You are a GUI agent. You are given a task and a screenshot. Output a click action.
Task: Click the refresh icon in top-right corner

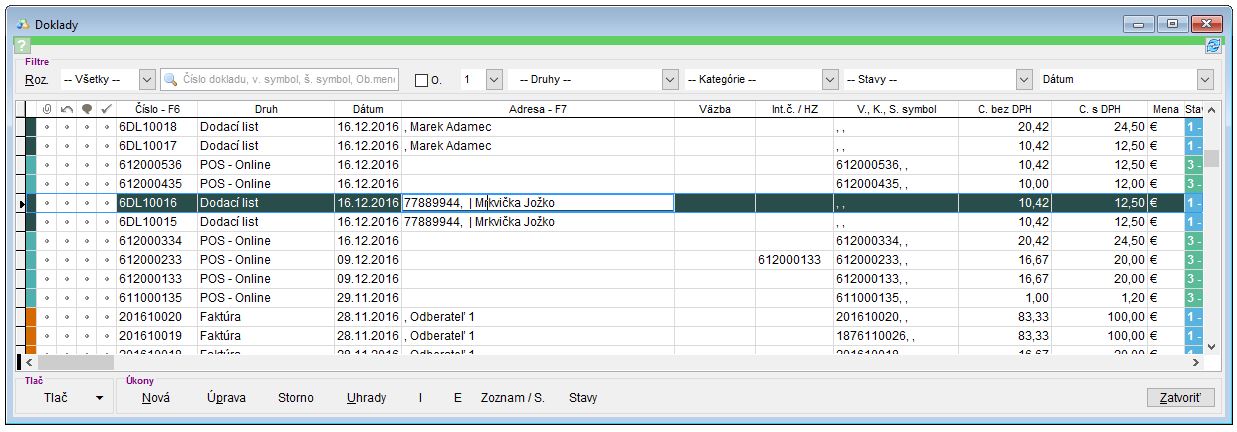tap(1213, 46)
